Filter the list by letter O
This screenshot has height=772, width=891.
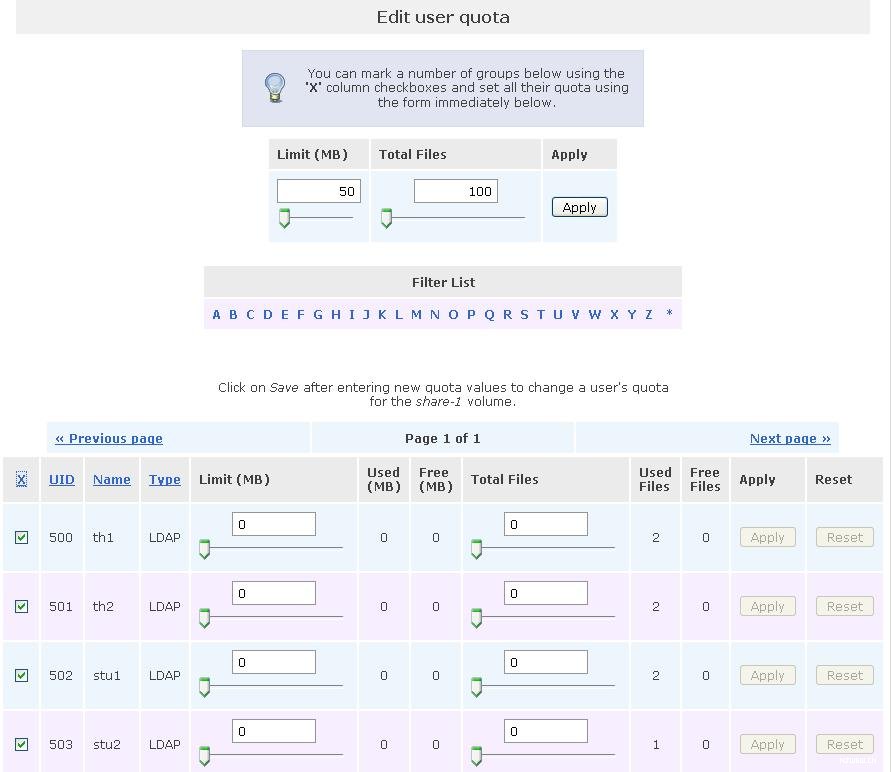(453, 314)
